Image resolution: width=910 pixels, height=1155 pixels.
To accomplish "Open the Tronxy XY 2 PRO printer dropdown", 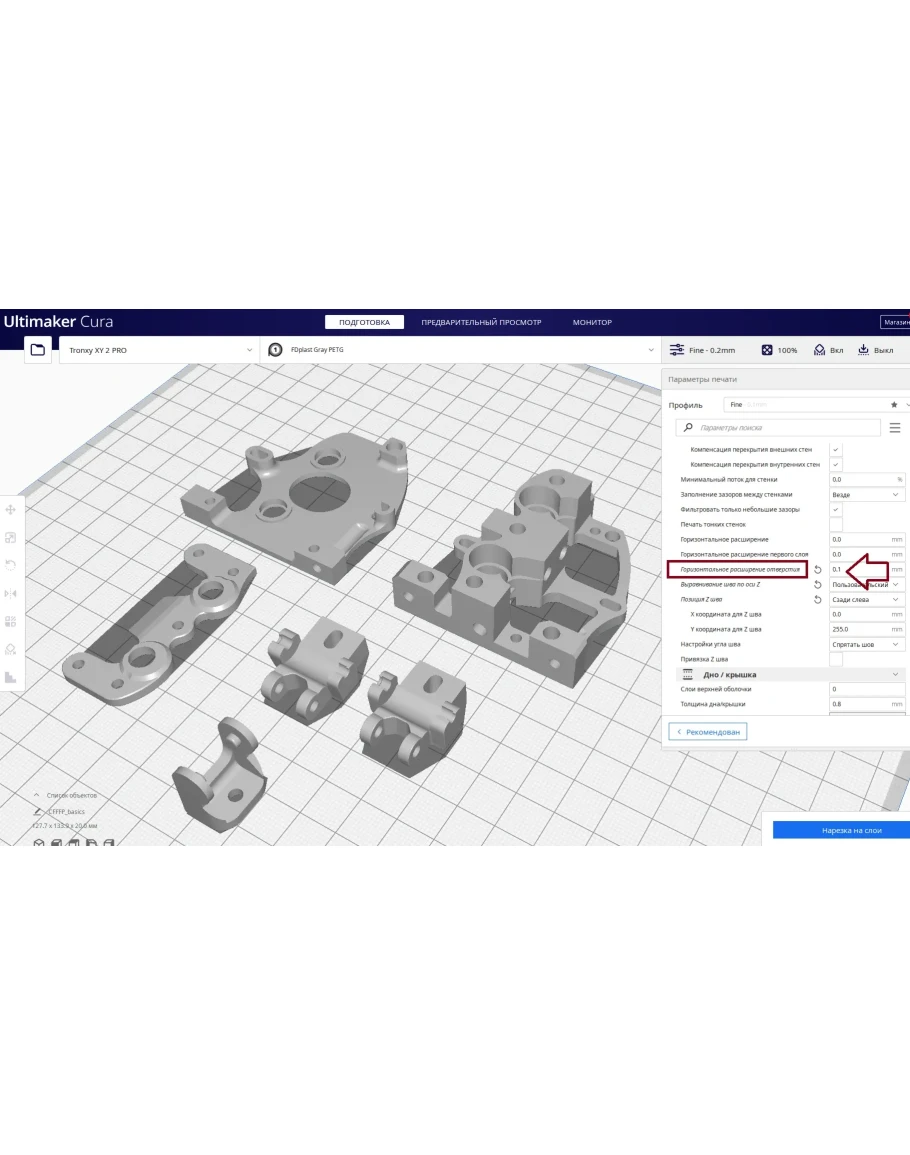I will [160, 351].
